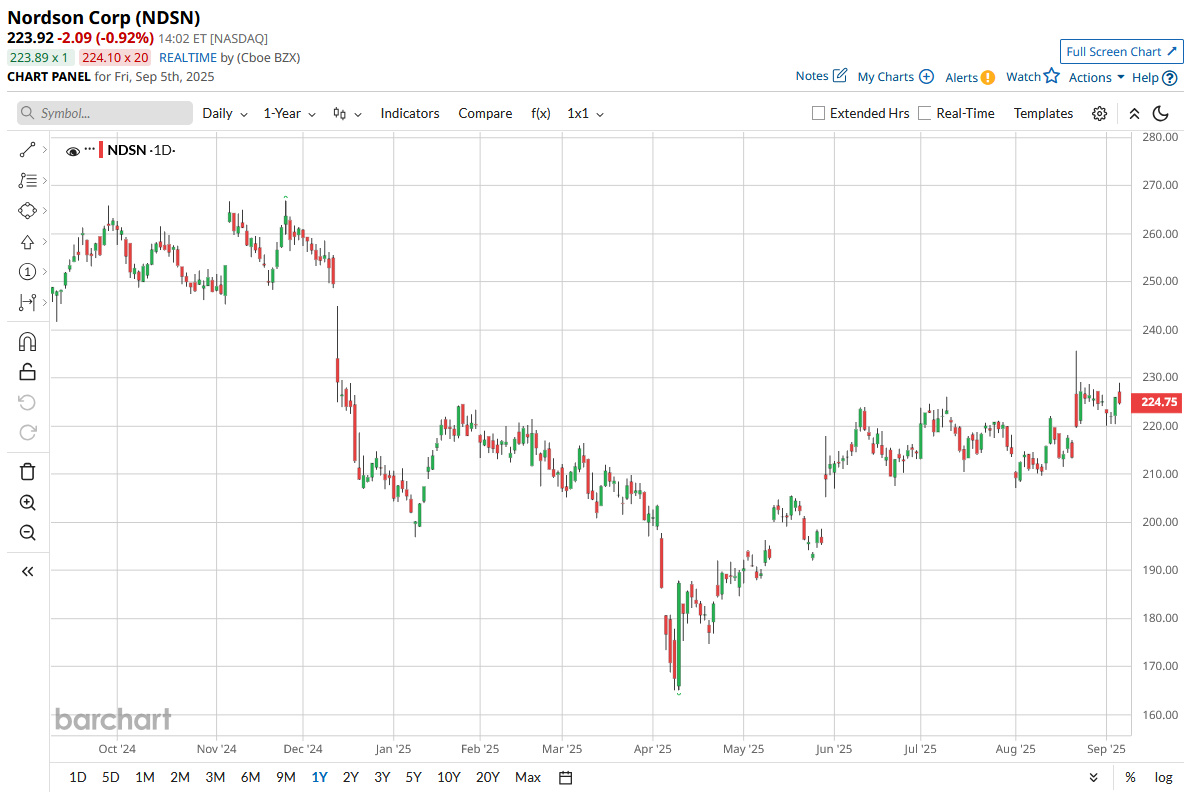Open chart settings gear
The height and width of the screenshot is (792, 1200).
coord(1099,114)
